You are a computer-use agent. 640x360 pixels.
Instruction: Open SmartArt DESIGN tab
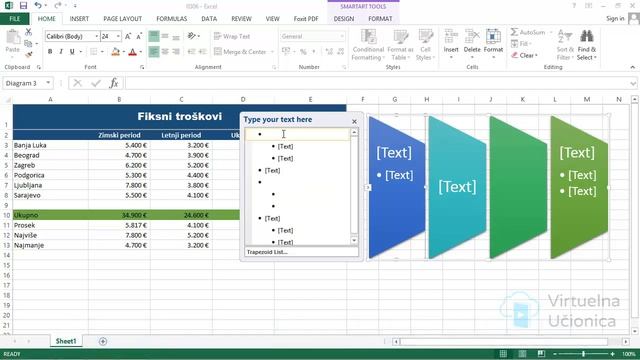pos(344,19)
